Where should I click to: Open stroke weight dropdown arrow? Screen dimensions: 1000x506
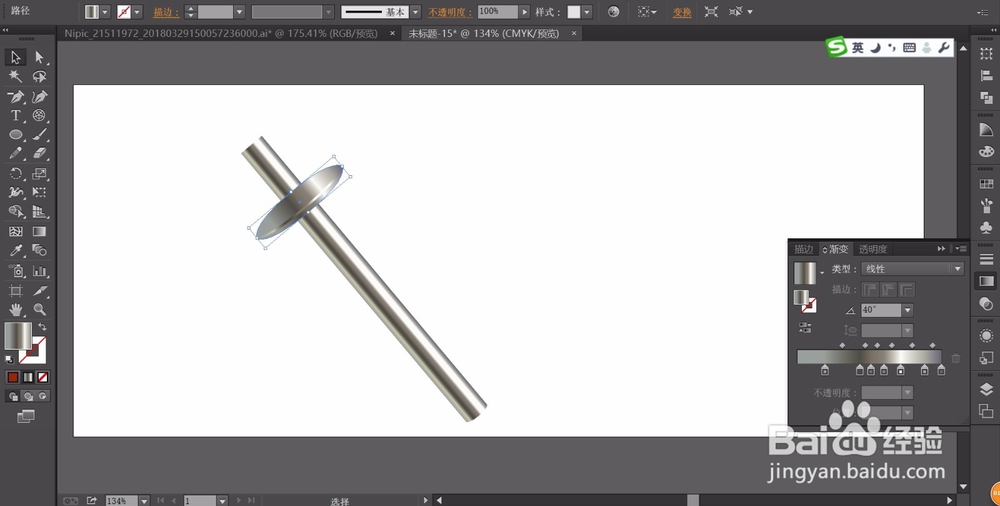(240, 11)
